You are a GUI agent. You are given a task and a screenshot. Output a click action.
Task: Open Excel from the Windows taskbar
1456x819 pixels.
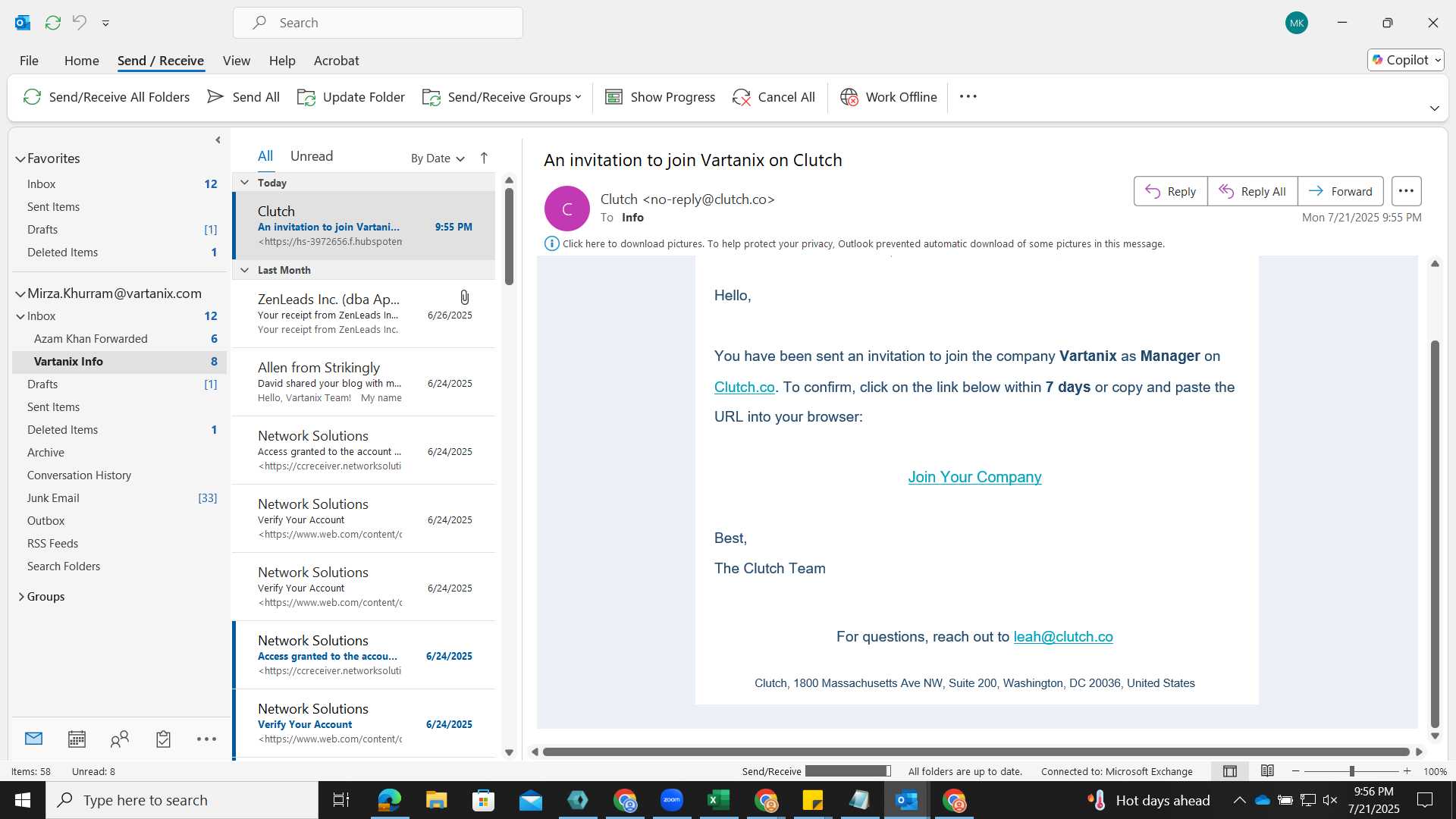coord(718,800)
